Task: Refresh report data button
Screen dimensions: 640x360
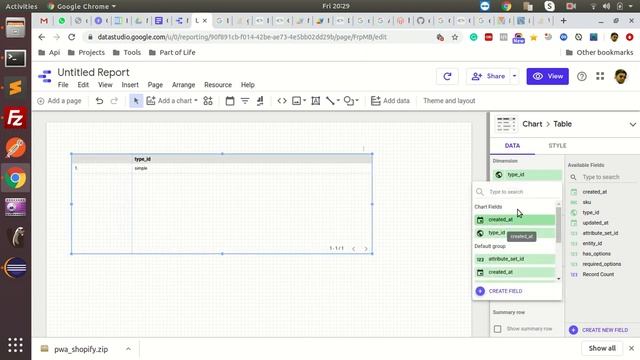Action: click(x=447, y=76)
